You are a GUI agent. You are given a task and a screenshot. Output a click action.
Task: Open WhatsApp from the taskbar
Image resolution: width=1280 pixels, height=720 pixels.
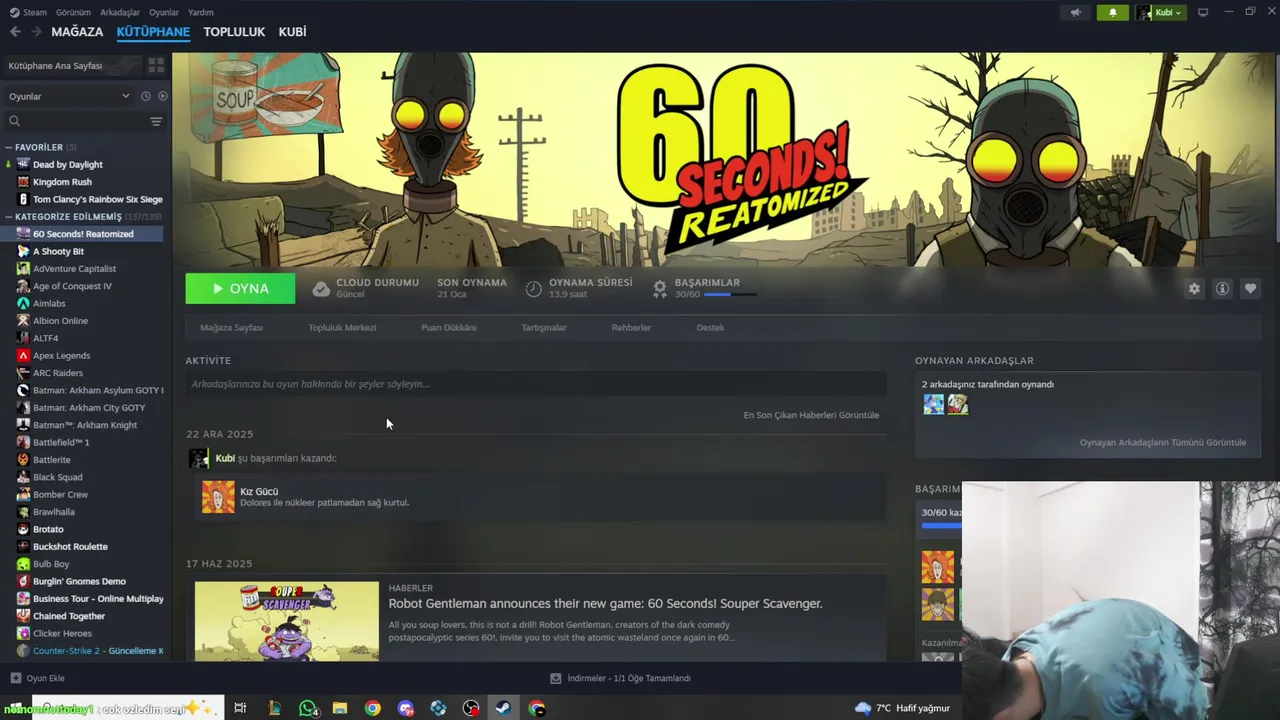[x=308, y=708]
